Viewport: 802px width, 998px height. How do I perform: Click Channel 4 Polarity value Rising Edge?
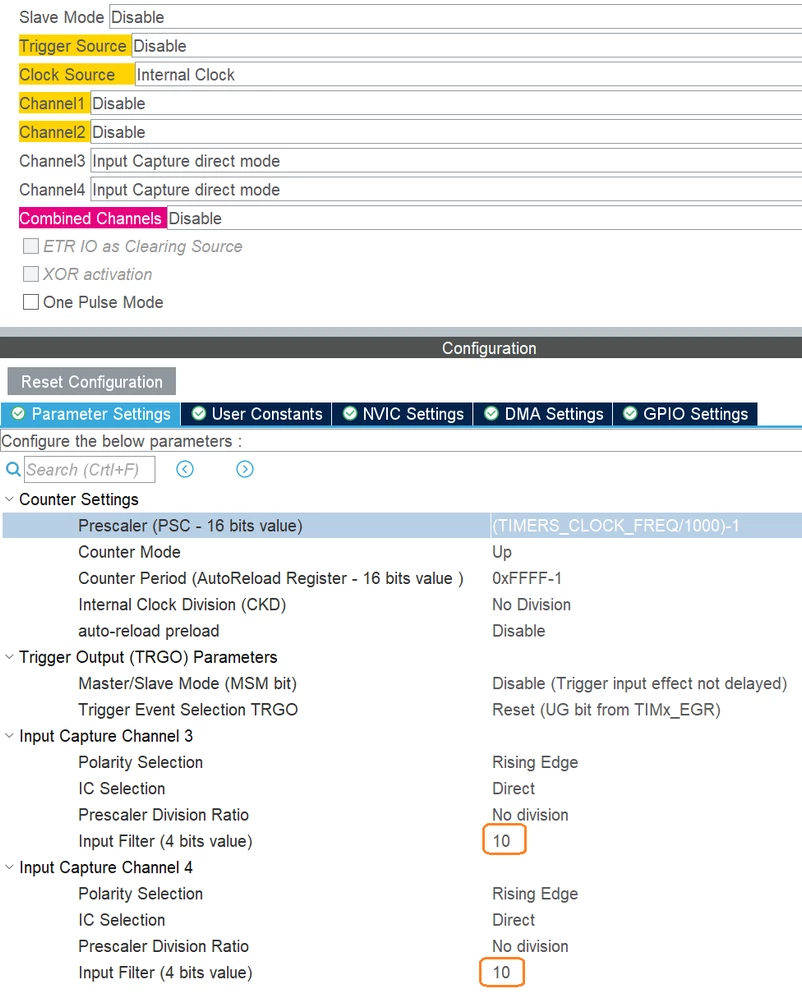coord(535,894)
